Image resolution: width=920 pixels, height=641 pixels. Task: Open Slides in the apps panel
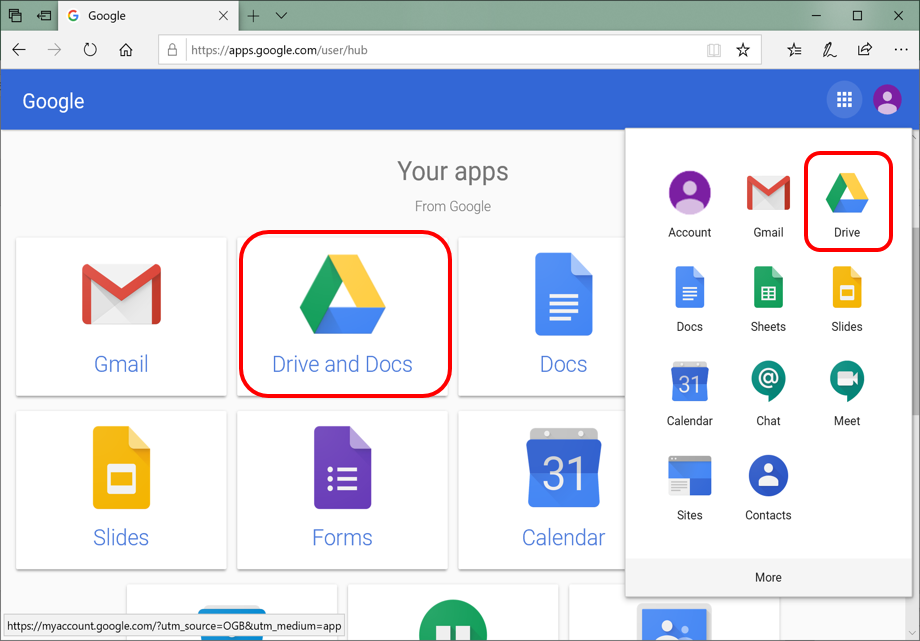[847, 299]
